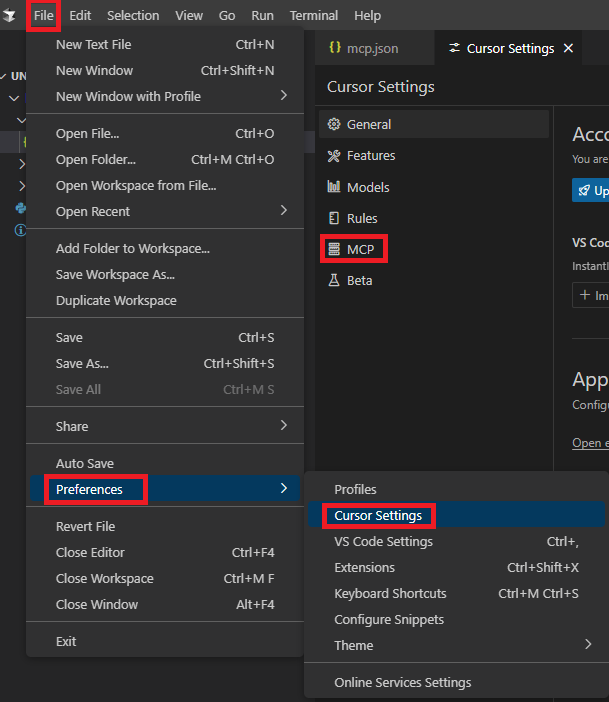Expand the Theme submenu arrow
The image size is (609, 702).
coord(588,644)
